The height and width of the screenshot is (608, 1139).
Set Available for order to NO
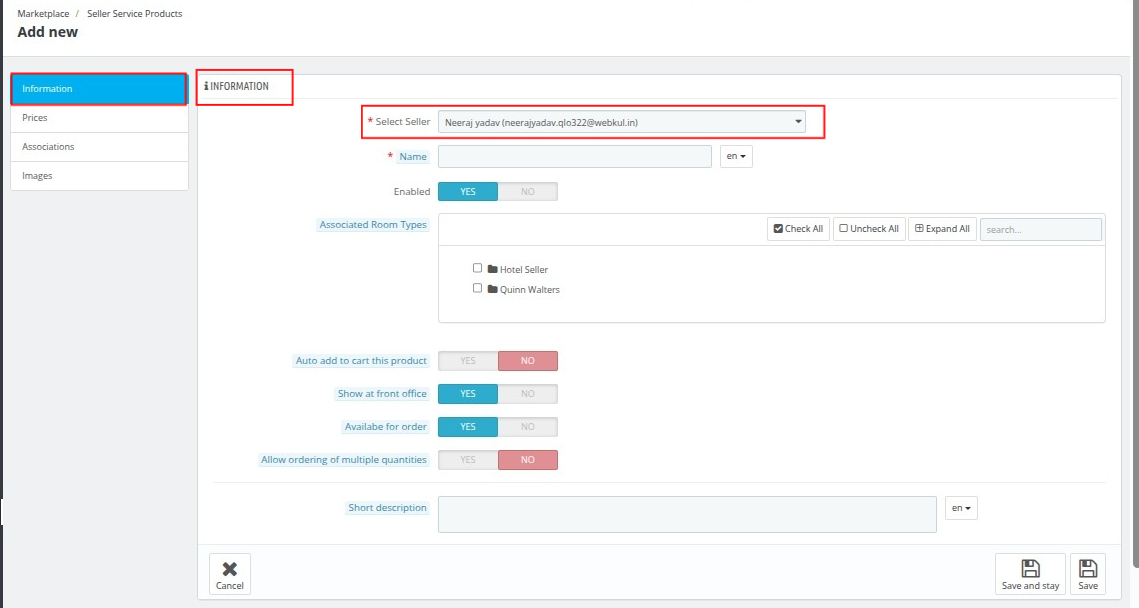point(527,427)
